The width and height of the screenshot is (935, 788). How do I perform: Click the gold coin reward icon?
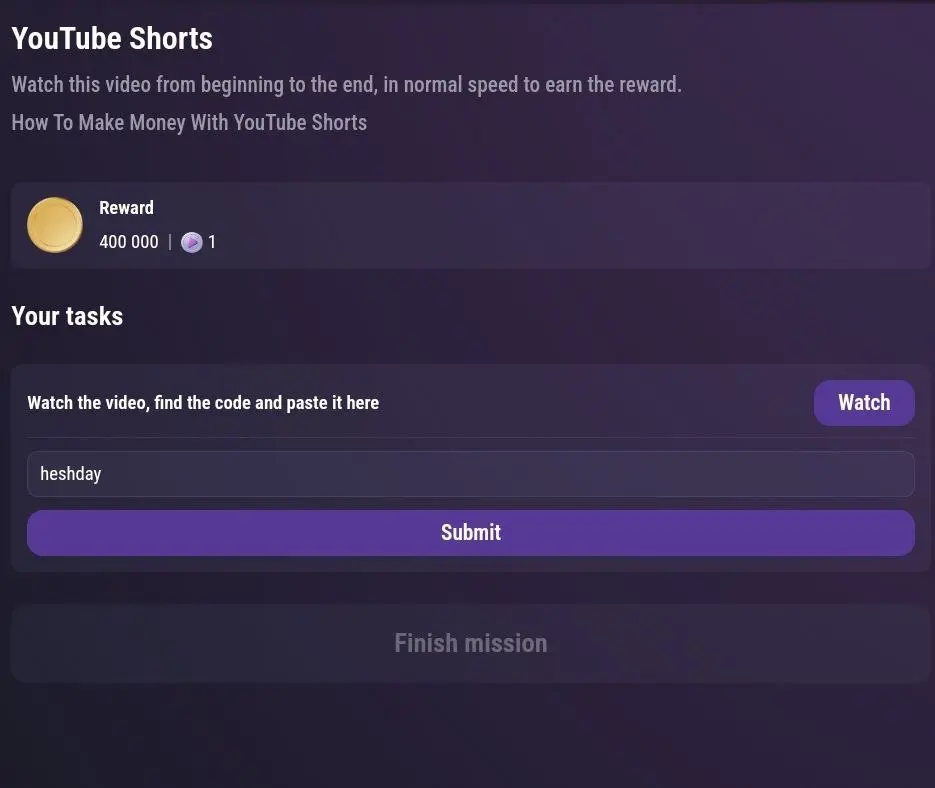[x=55, y=225]
